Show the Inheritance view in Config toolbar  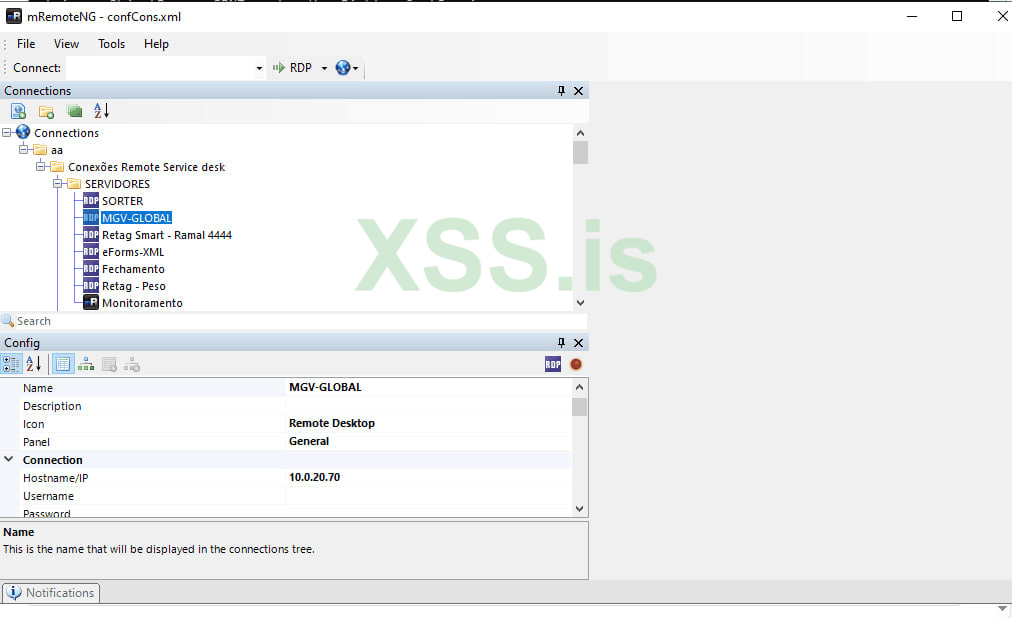click(x=86, y=364)
